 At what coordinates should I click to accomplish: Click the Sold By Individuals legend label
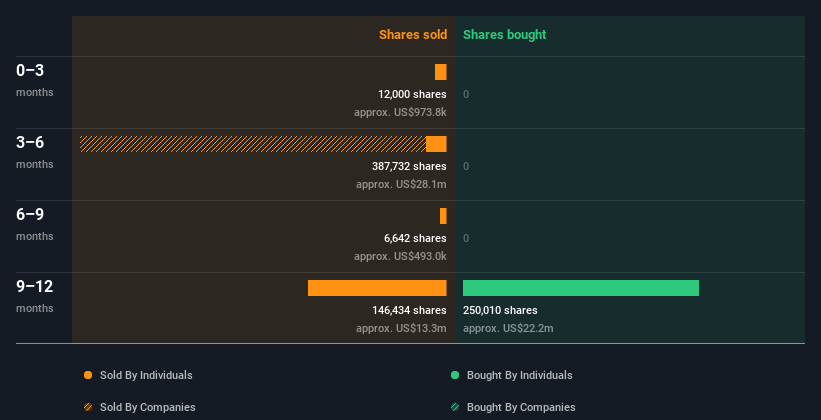click(146, 375)
